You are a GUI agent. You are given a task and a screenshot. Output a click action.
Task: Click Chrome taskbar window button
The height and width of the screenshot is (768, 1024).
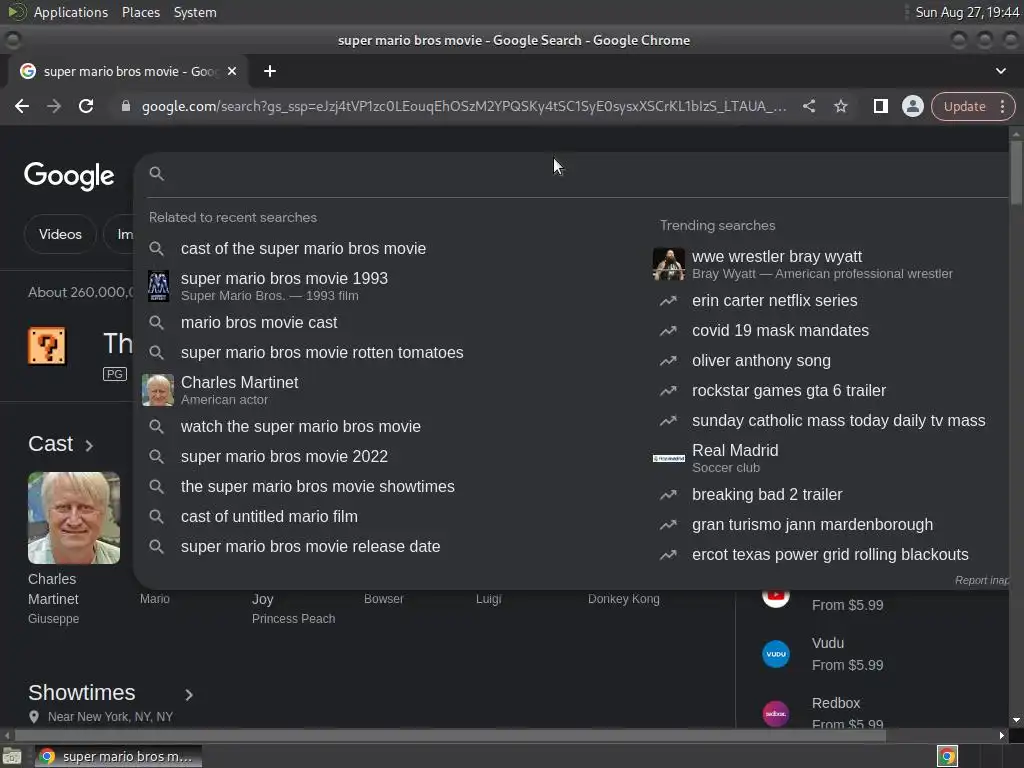point(118,756)
